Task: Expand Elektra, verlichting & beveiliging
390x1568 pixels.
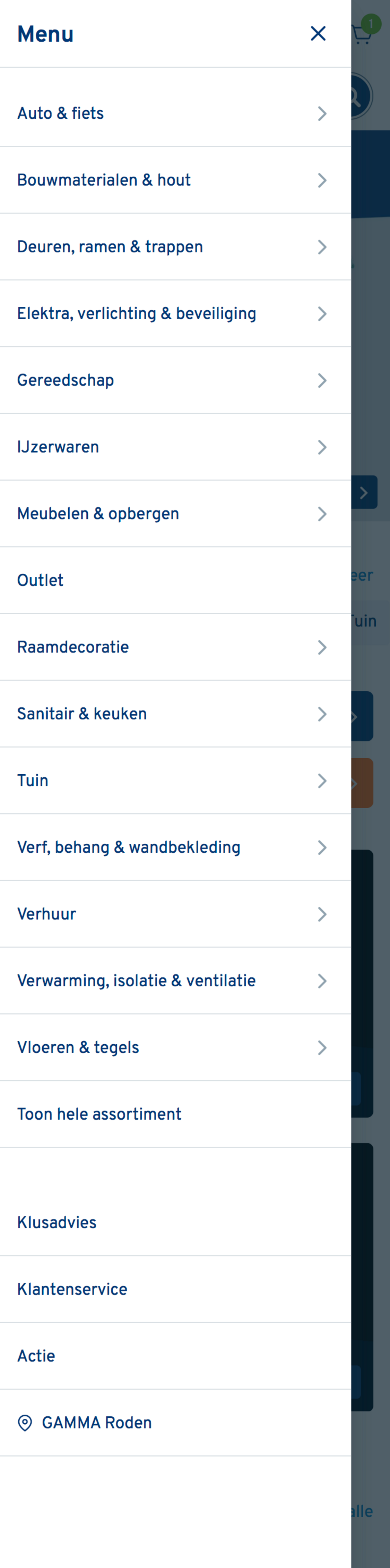Action: [322, 313]
